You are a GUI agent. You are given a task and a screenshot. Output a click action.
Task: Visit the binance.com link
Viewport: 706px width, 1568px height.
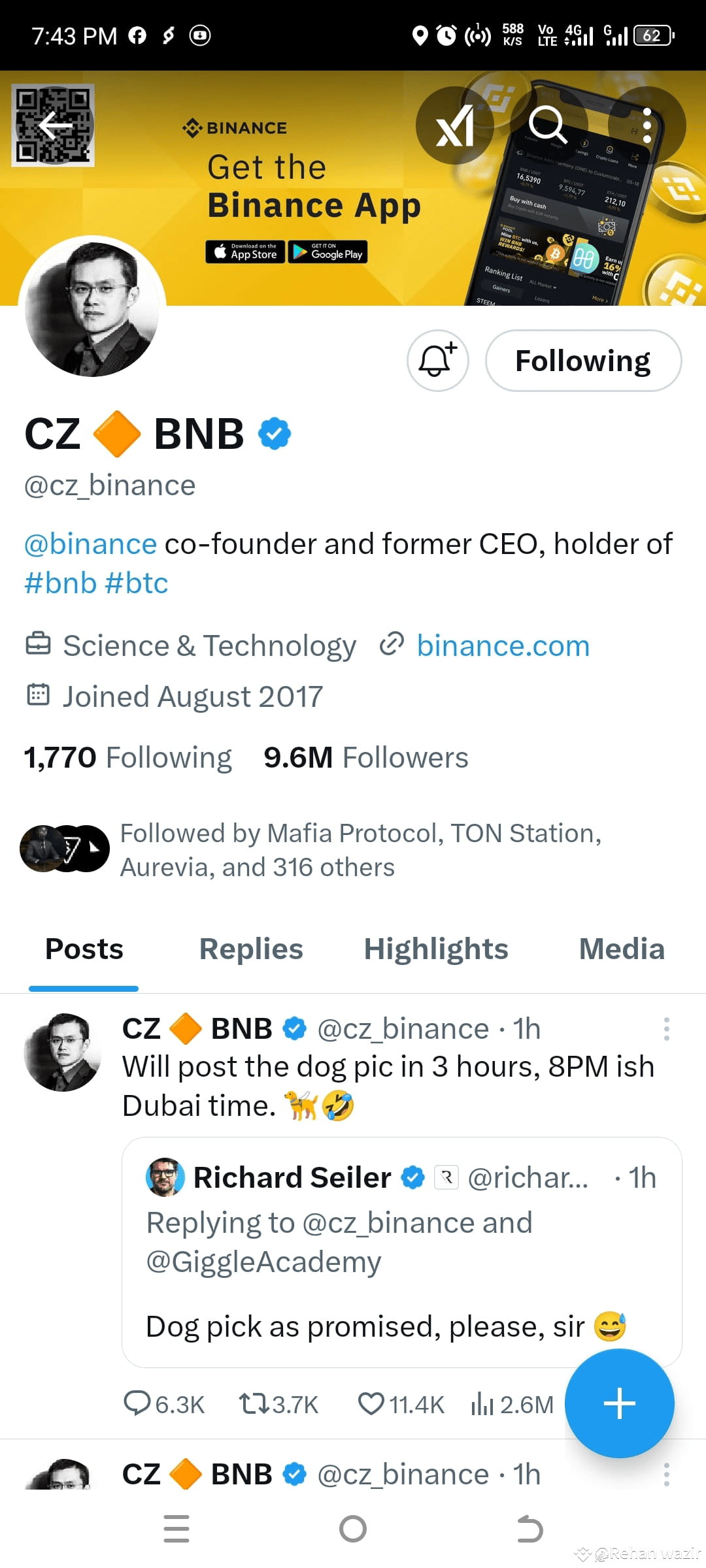tap(502, 645)
